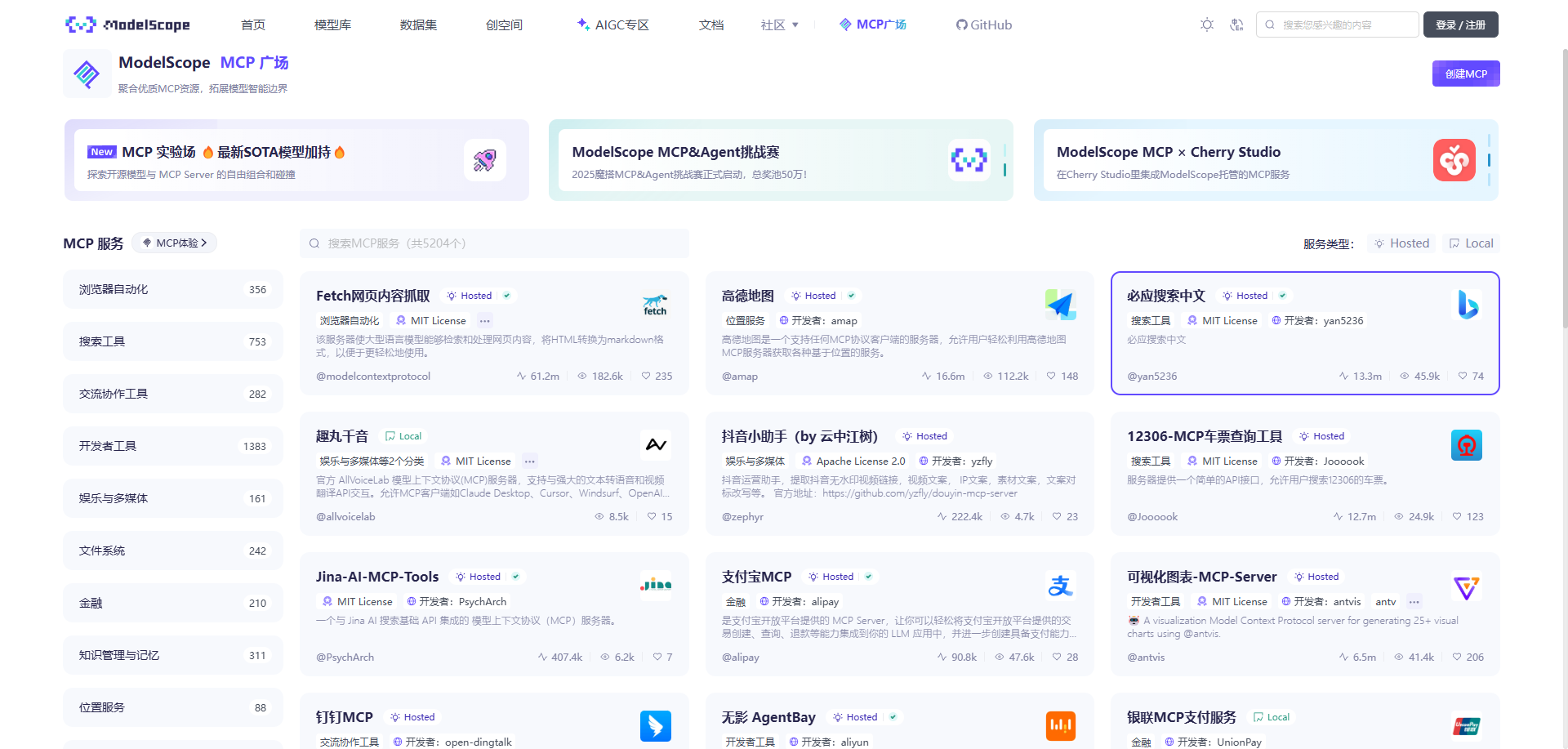
Task: Select the 位置服务 category
Action: tap(173, 707)
